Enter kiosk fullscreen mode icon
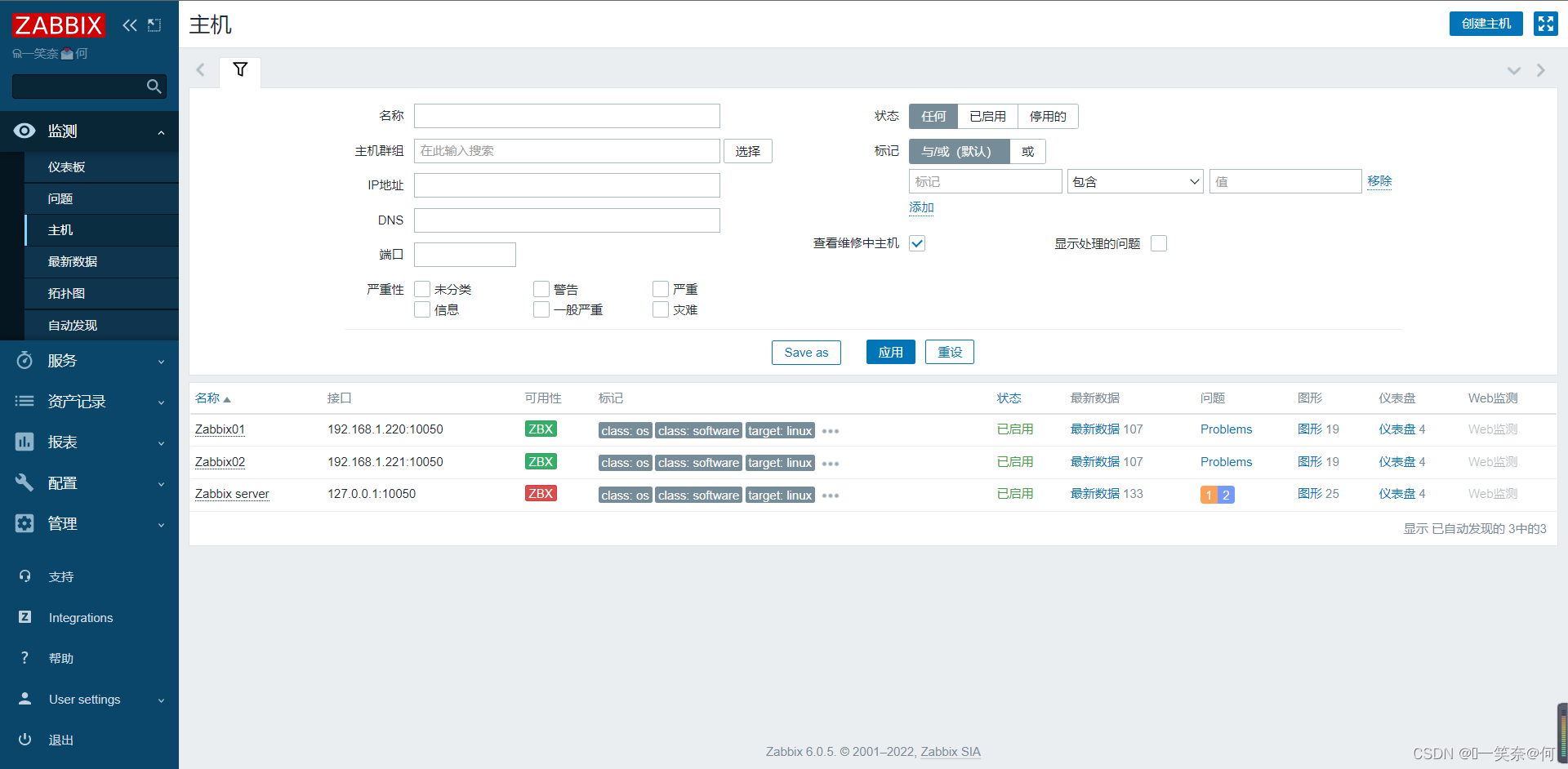Viewport: 1568px width, 769px height. tap(1546, 24)
